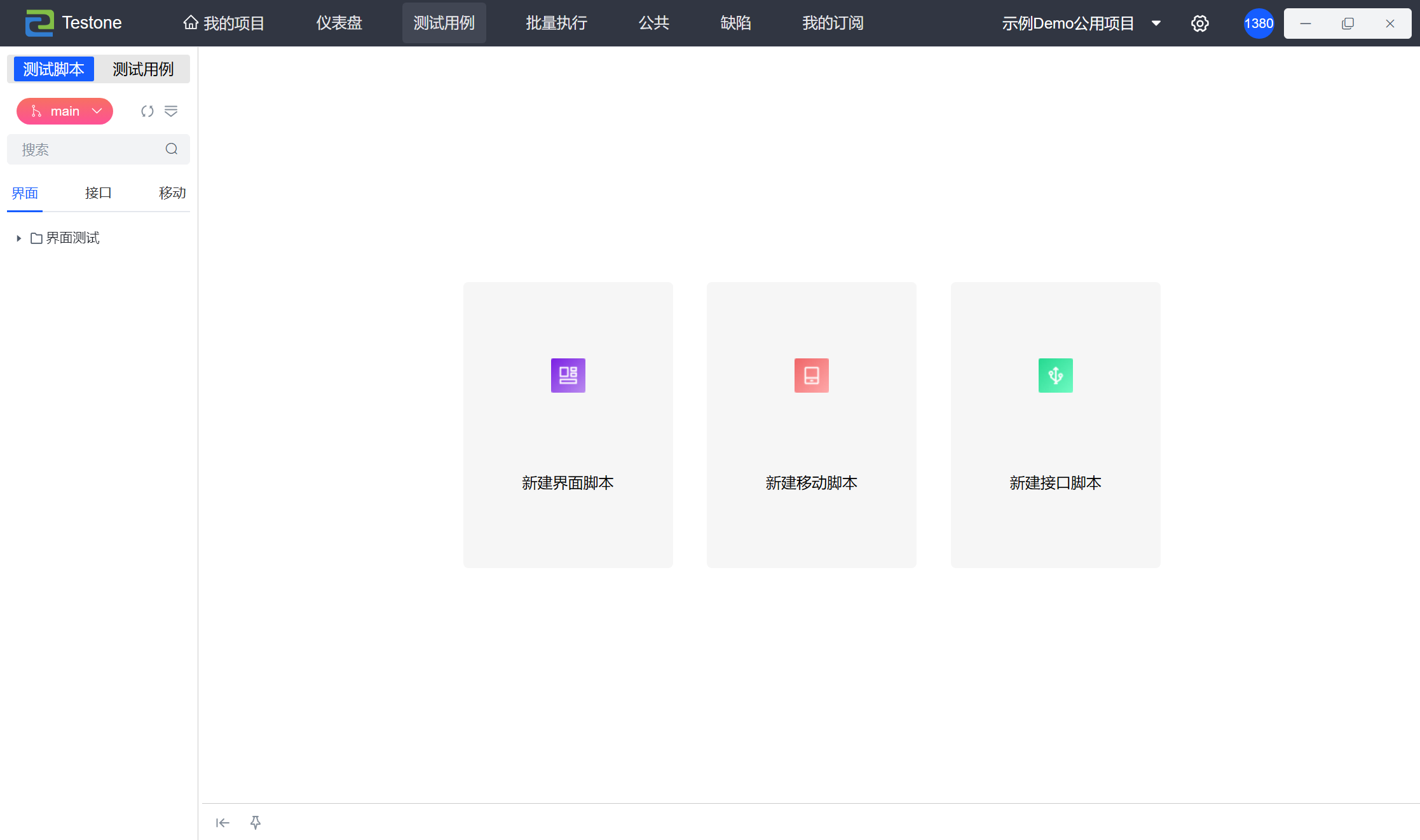Click the purple UI script icon
Viewport: 1420px width, 840px height.
point(568,376)
